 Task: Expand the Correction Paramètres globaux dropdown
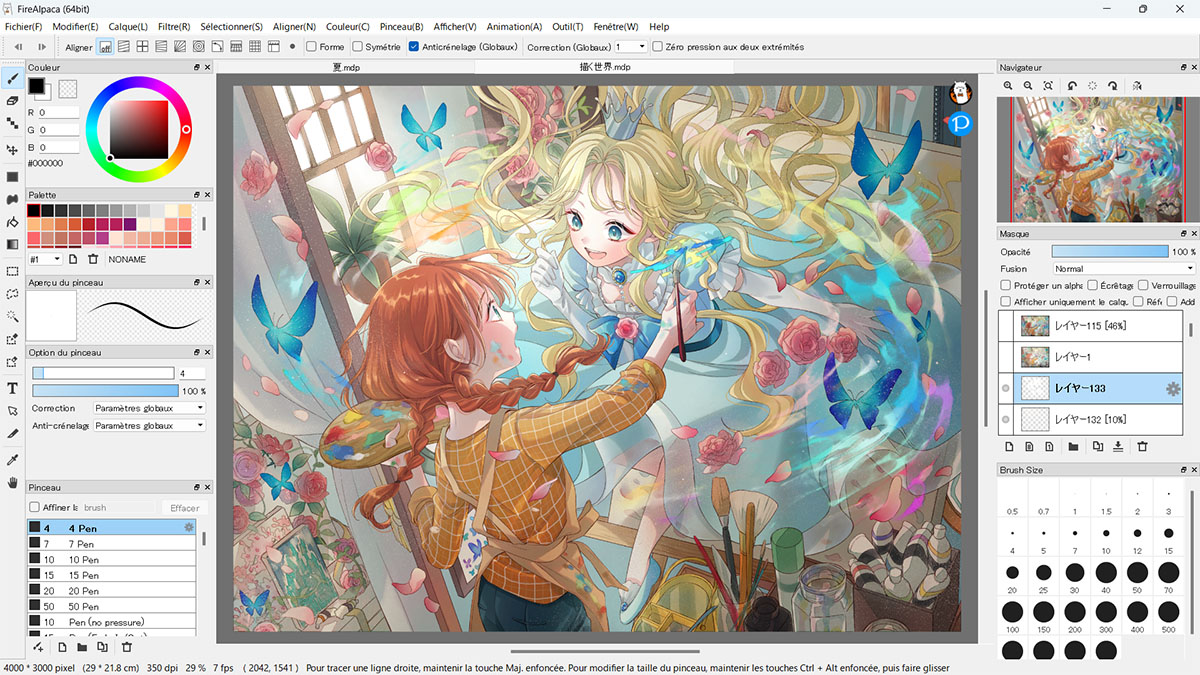pos(149,408)
